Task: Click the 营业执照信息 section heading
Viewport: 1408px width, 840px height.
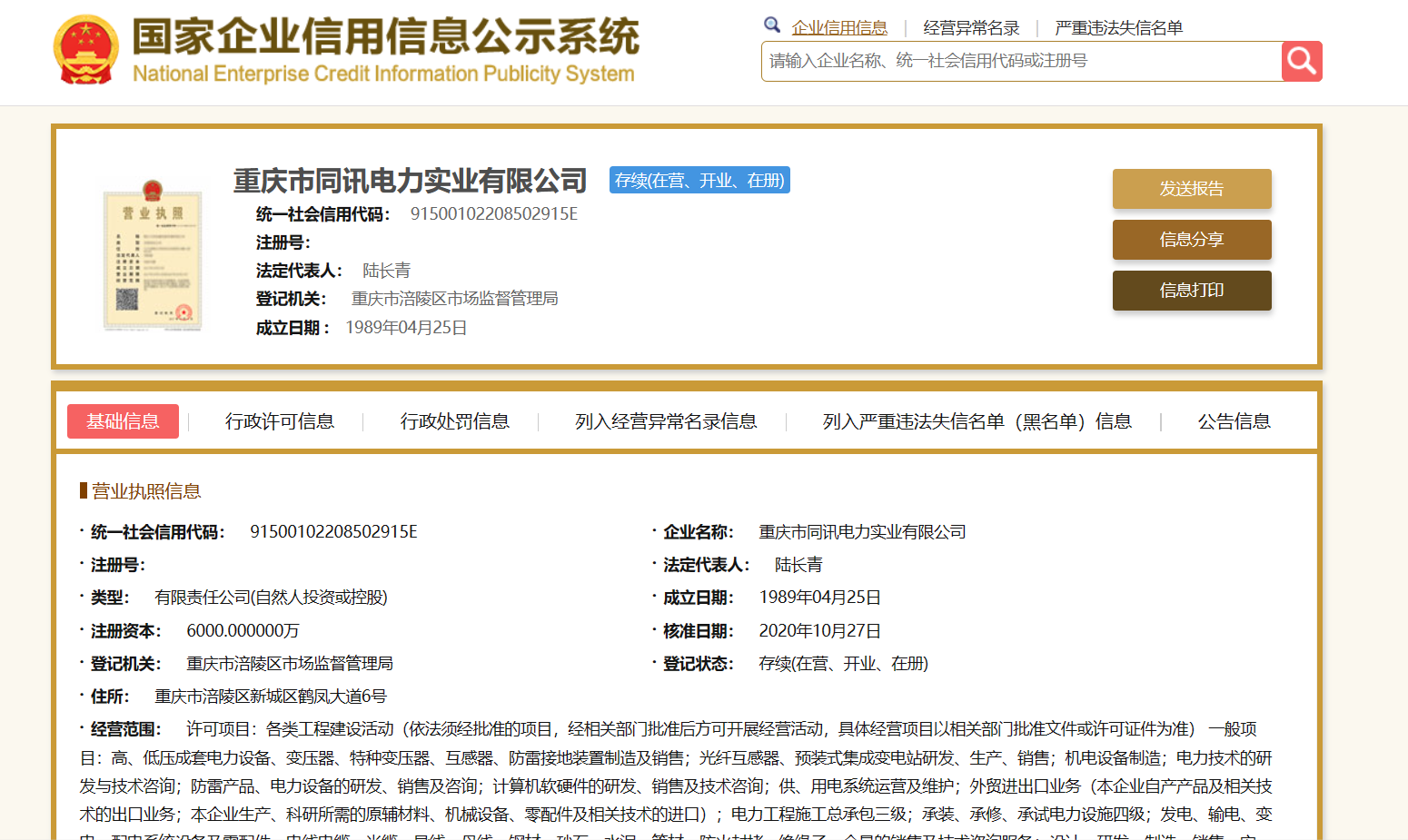Action: (146, 491)
